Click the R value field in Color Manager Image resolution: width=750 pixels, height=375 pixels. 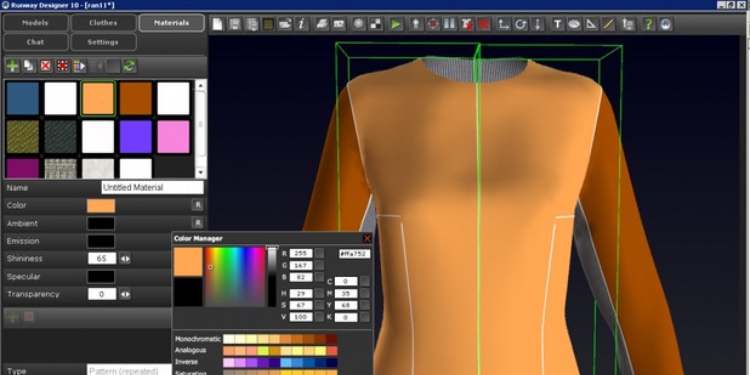301,254
